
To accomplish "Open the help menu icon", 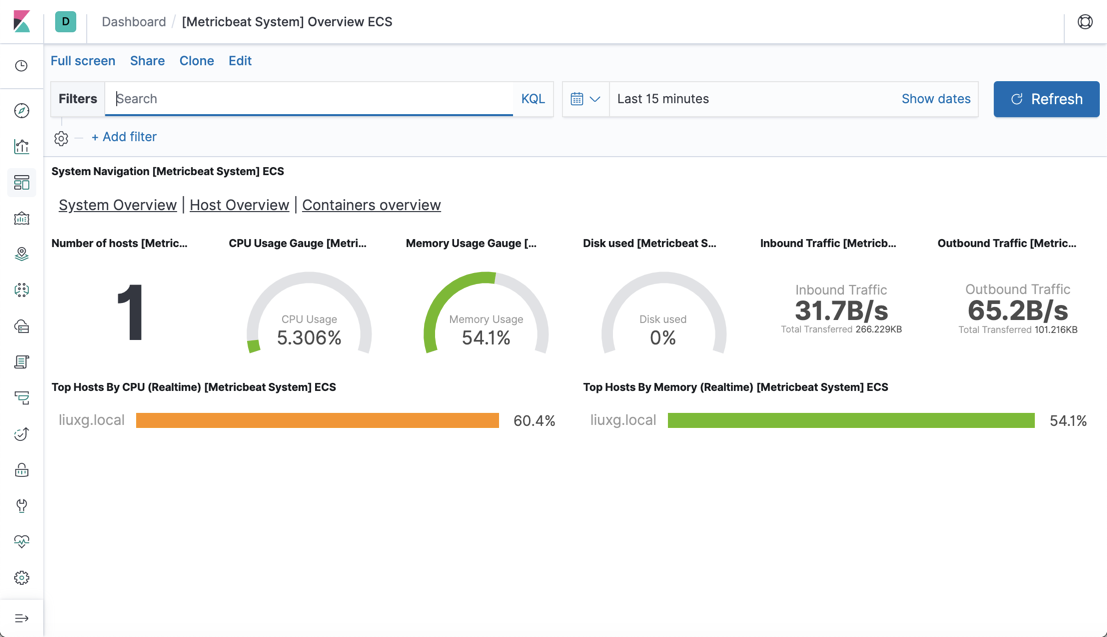I will point(1085,22).
